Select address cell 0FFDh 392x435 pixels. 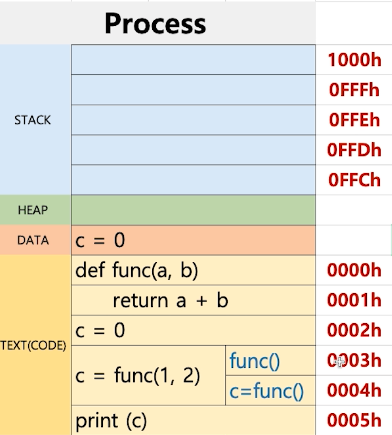pos(354,150)
